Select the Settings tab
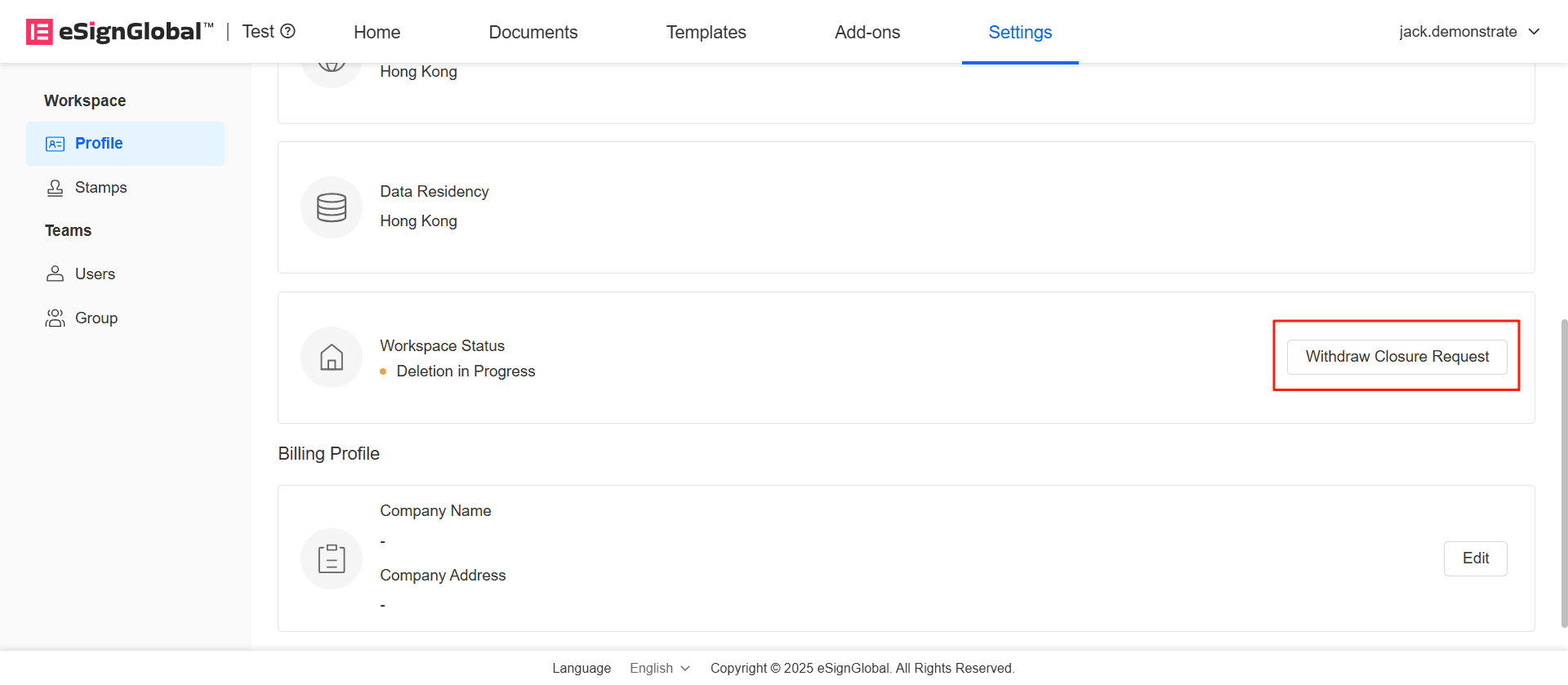1568x685 pixels. coord(1020,32)
